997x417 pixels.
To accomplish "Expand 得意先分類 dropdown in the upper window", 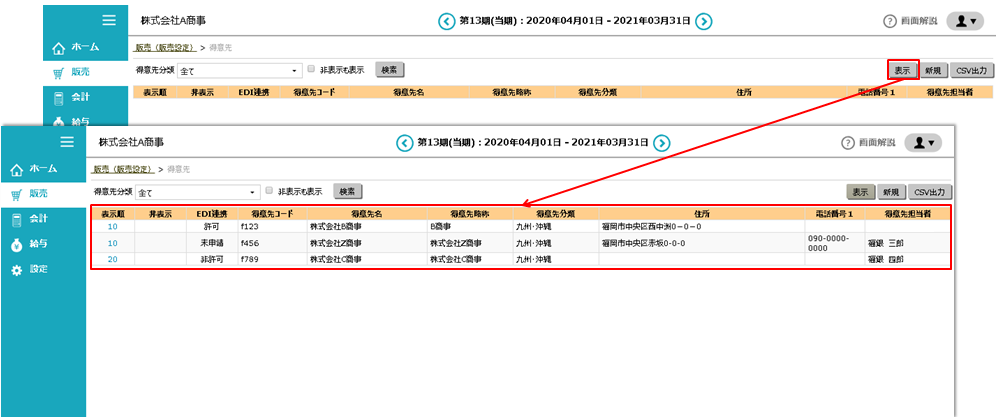I will point(294,71).
